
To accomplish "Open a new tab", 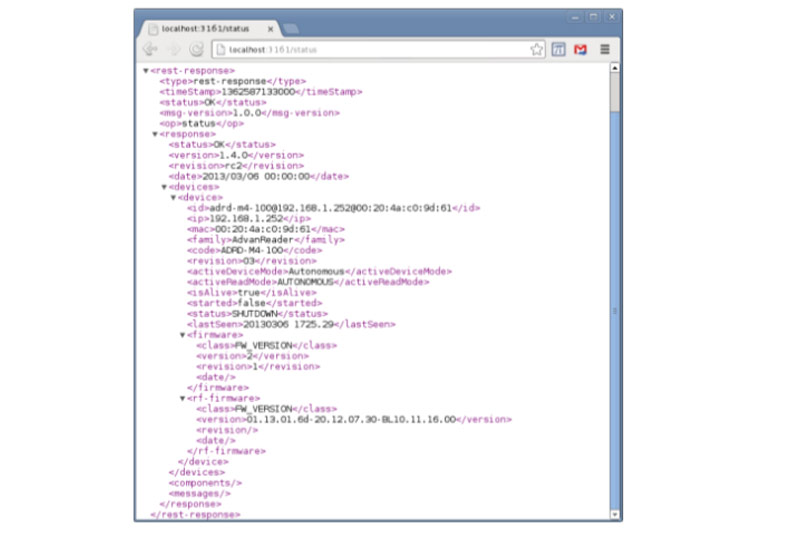I will coord(291,29).
